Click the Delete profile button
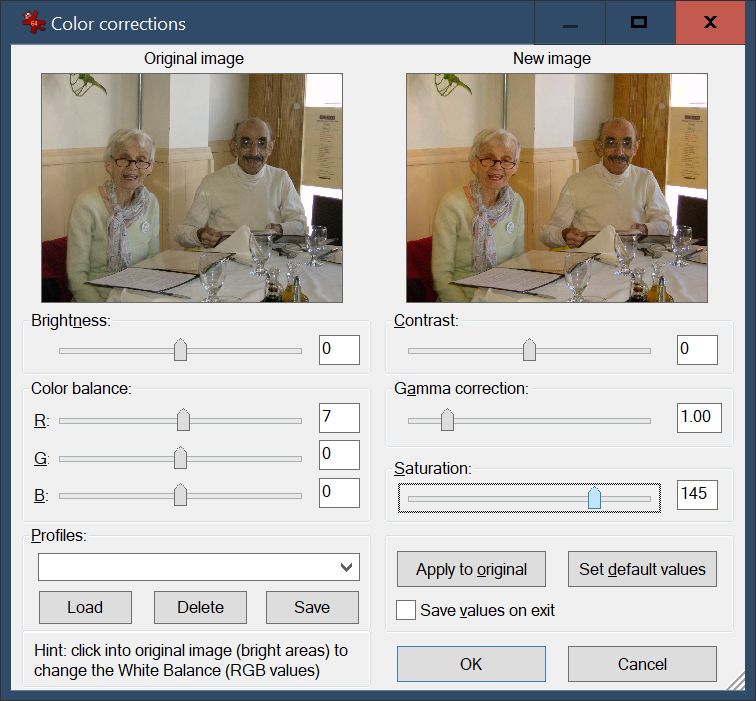The height and width of the screenshot is (701, 756). click(x=200, y=607)
